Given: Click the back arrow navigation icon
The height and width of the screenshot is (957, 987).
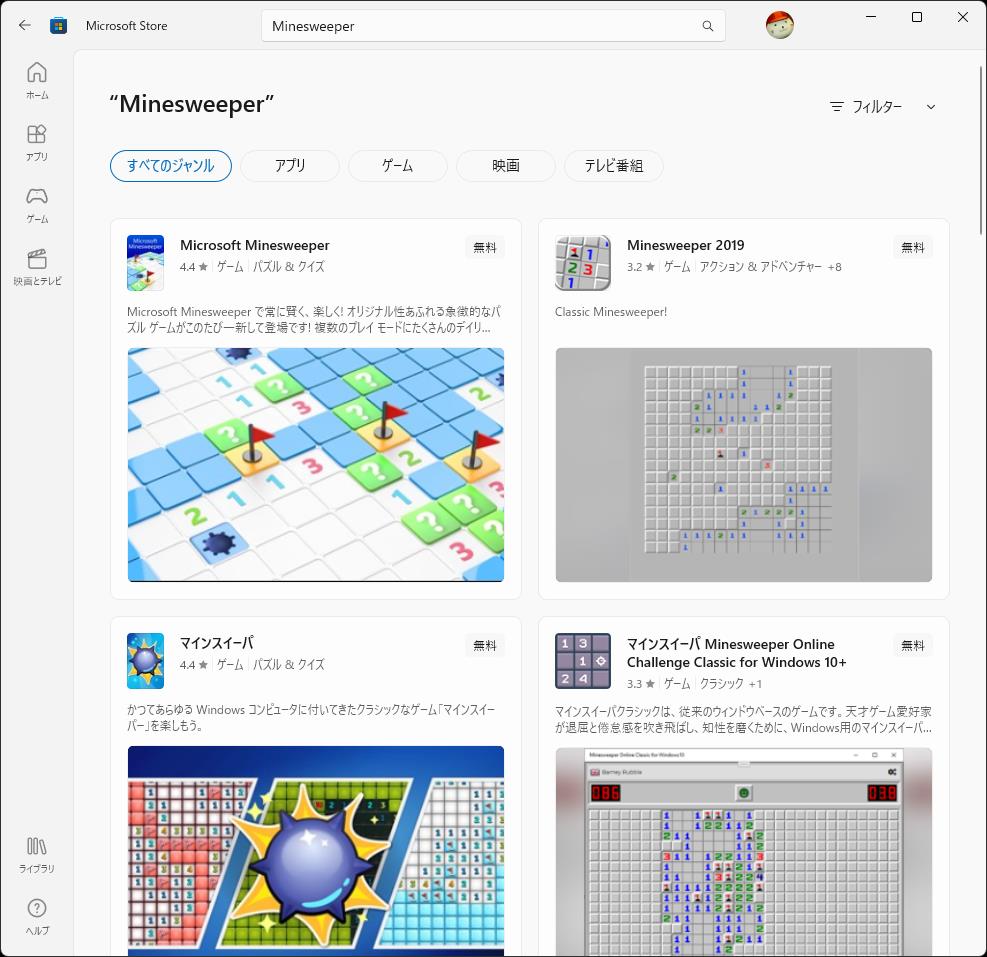Looking at the screenshot, I should click(24, 25).
